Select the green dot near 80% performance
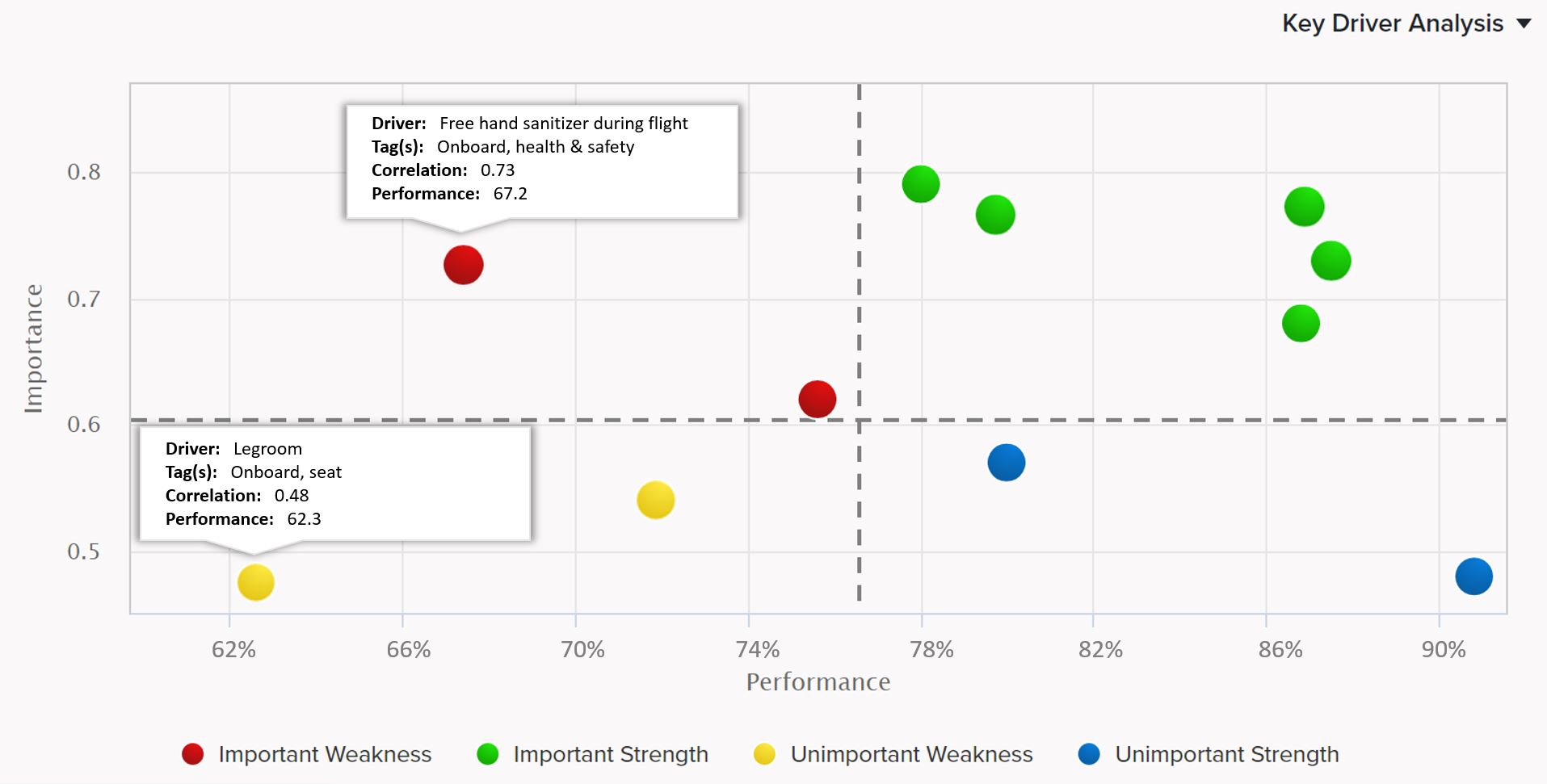Viewport: 1547px width, 784px height. click(994, 215)
